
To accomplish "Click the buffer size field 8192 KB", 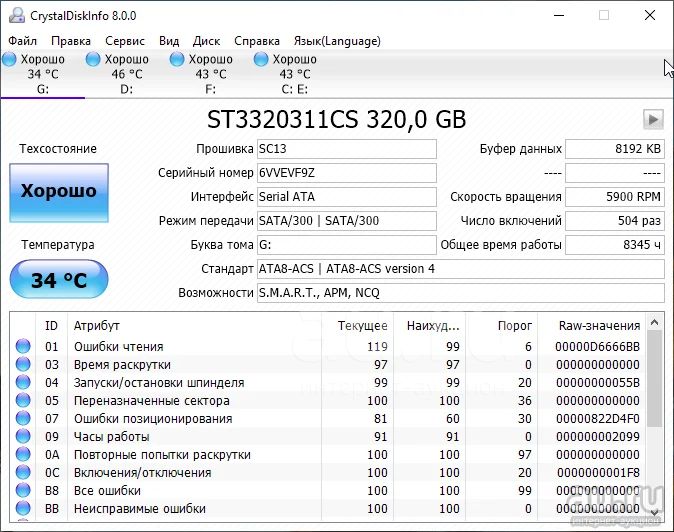I will click(615, 149).
